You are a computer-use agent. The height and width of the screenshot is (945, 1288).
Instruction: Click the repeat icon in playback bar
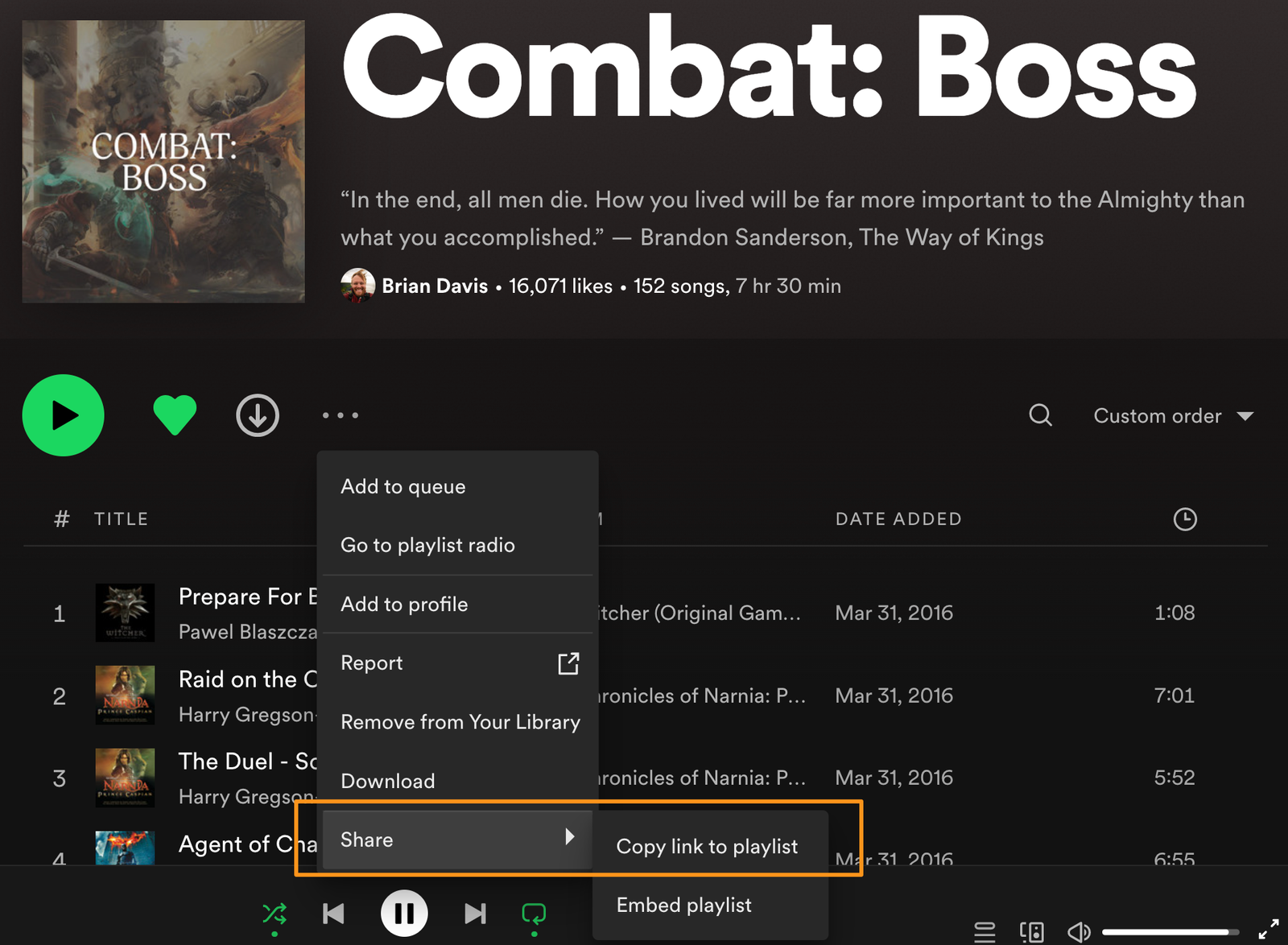(533, 913)
